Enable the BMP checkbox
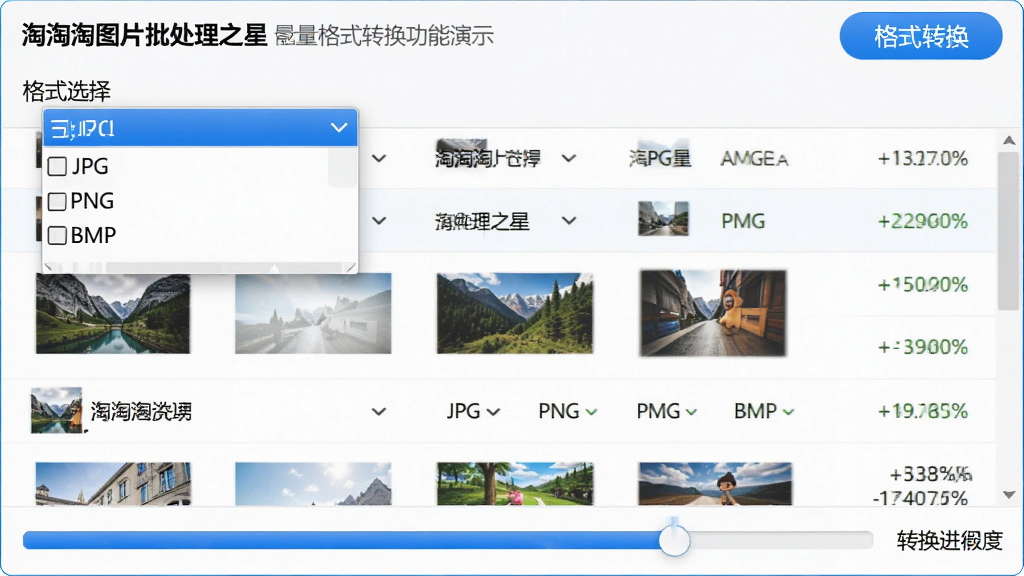 pos(57,235)
